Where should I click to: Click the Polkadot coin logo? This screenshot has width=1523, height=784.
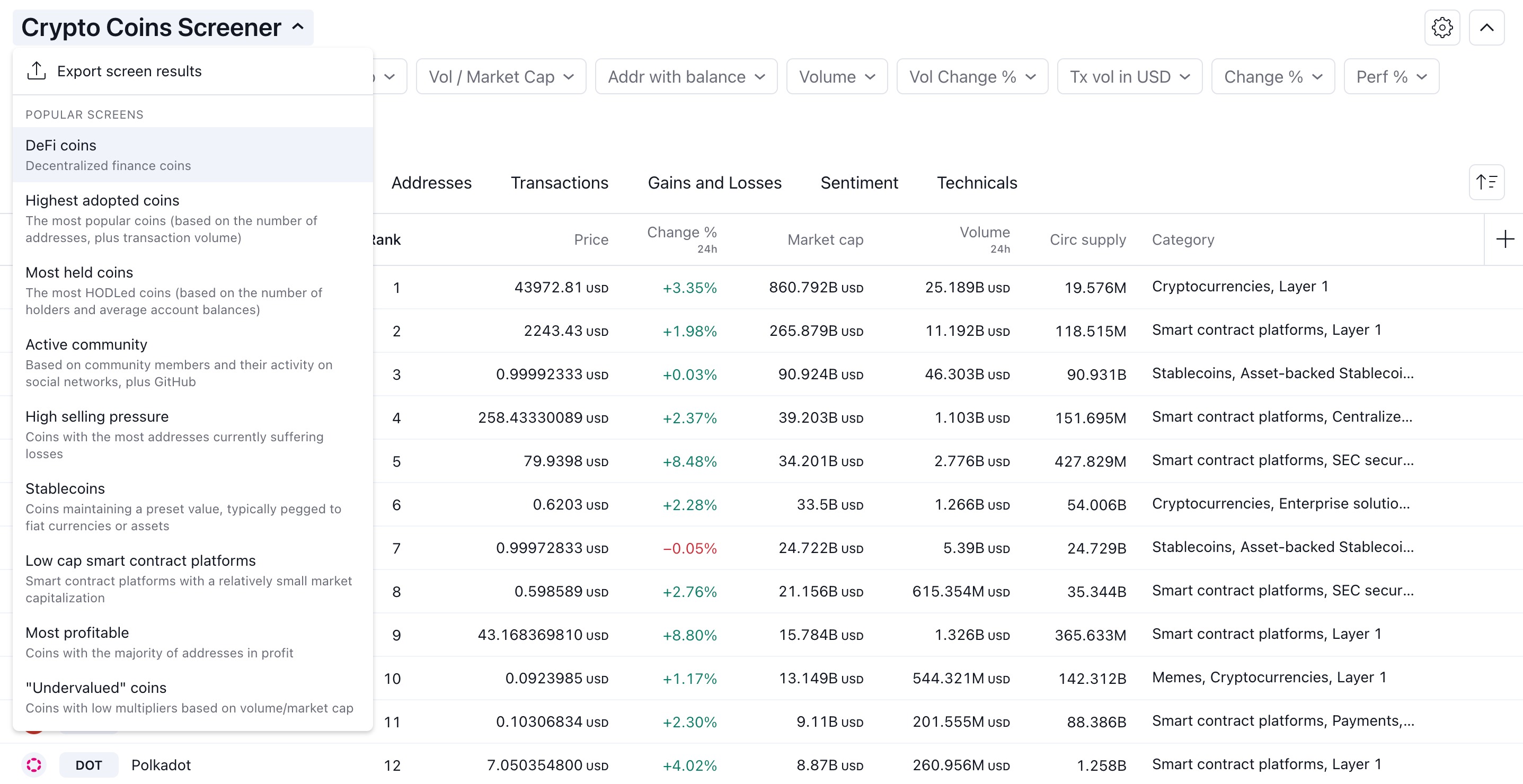coord(34,764)
